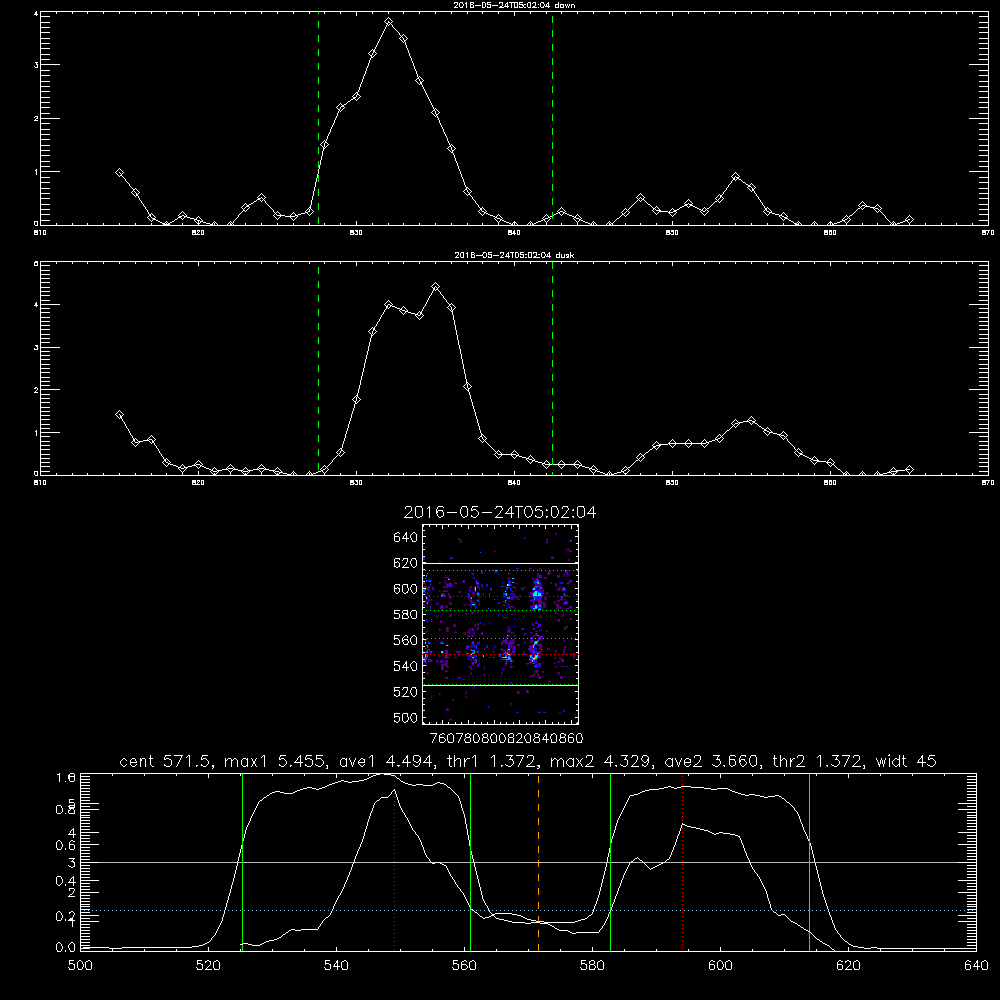Image resolution: width=1000 pixels, height=1000 pixels.
Task: Click the lower white horizontal line in center image
Action: (501, 686)
